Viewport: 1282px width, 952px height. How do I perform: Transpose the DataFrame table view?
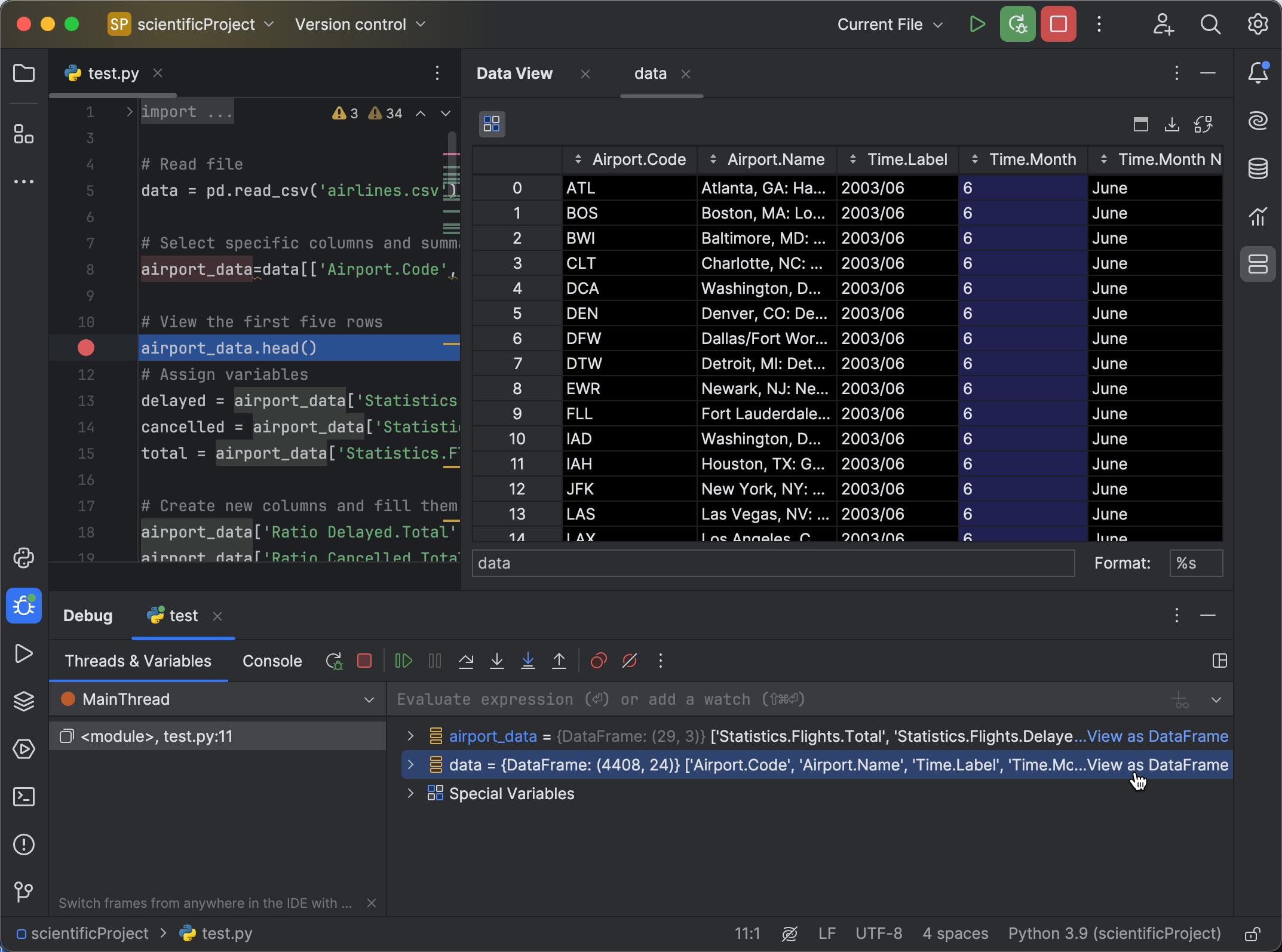(x=1203, y=124)
